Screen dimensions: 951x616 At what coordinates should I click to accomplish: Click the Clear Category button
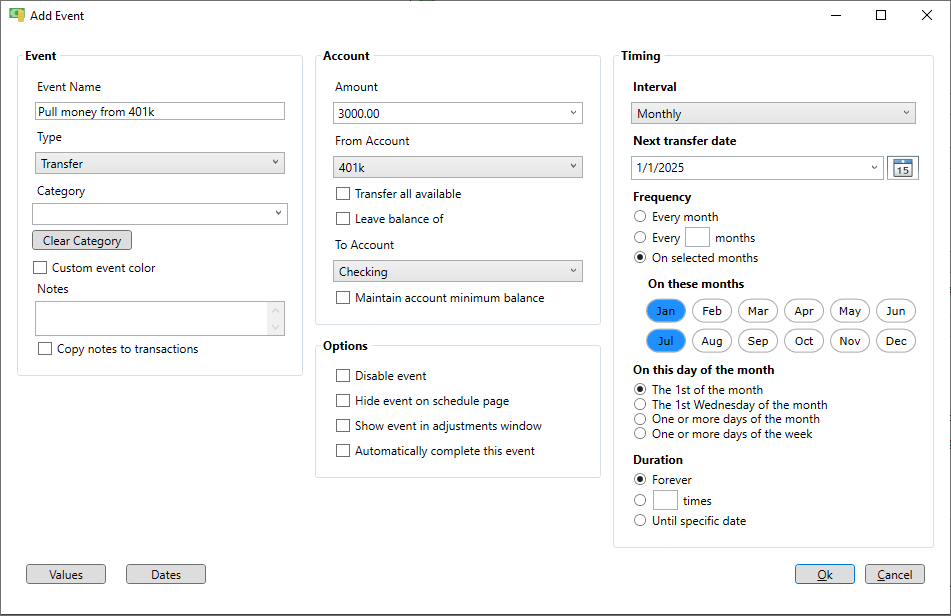click(82, 241)
